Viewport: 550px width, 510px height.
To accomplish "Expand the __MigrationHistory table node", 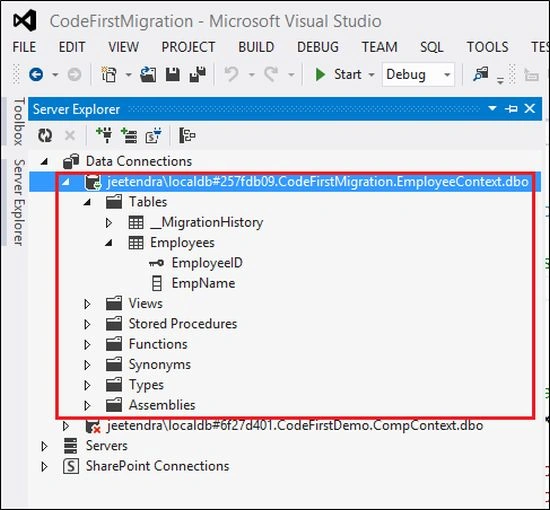I will tap(108, 222).
